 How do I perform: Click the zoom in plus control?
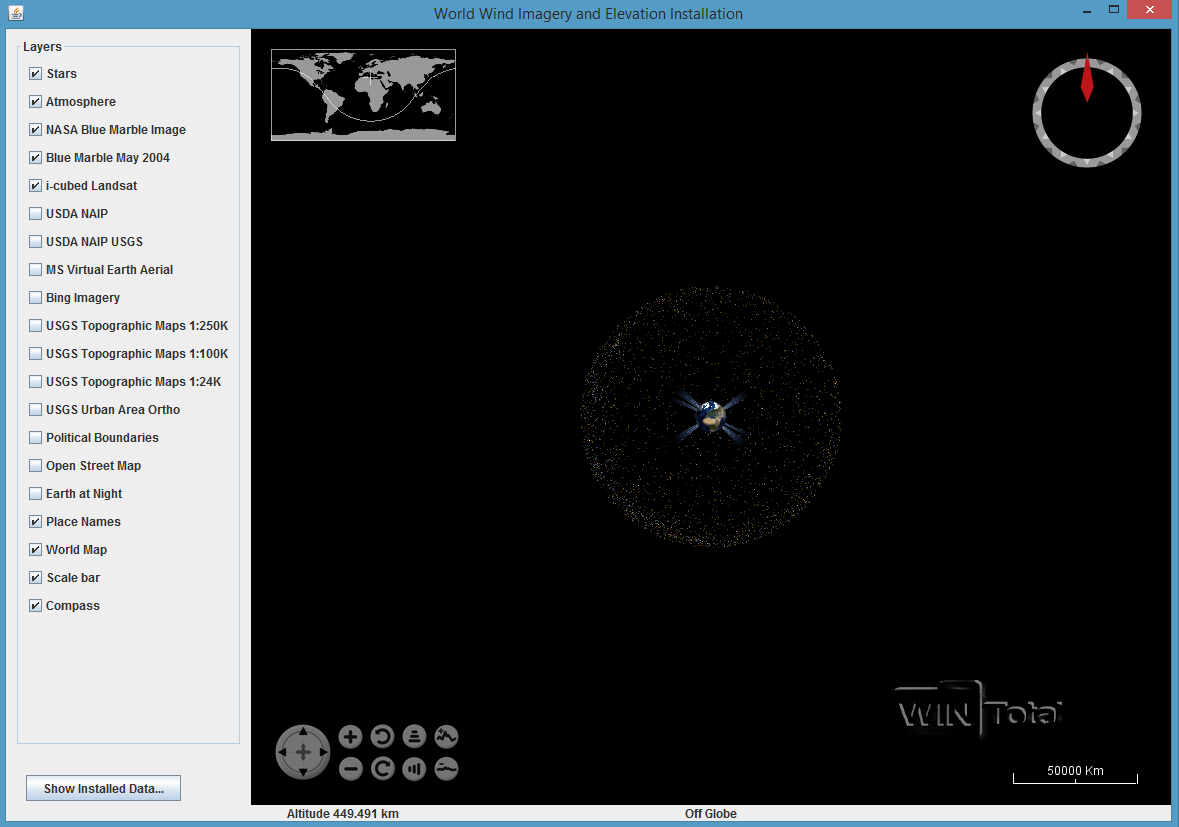pyautogui.click(x=350, y=737)
